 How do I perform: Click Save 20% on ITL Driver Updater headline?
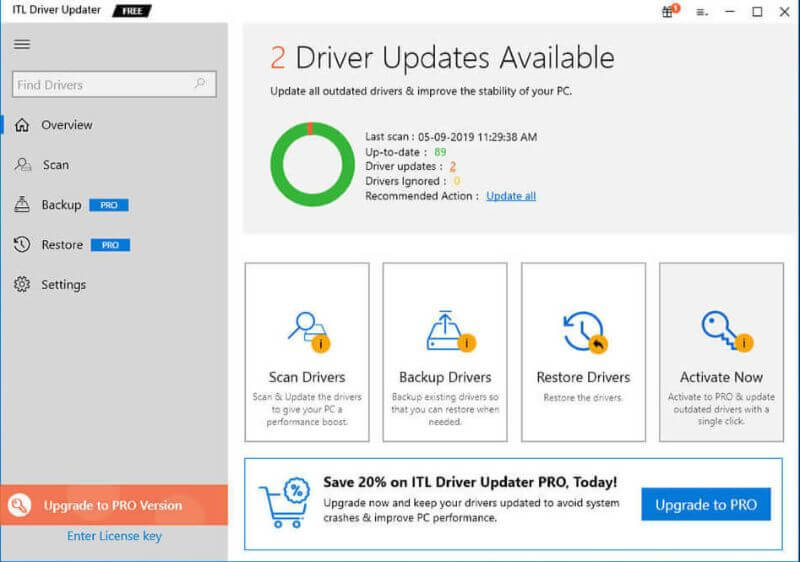(470, 482)
